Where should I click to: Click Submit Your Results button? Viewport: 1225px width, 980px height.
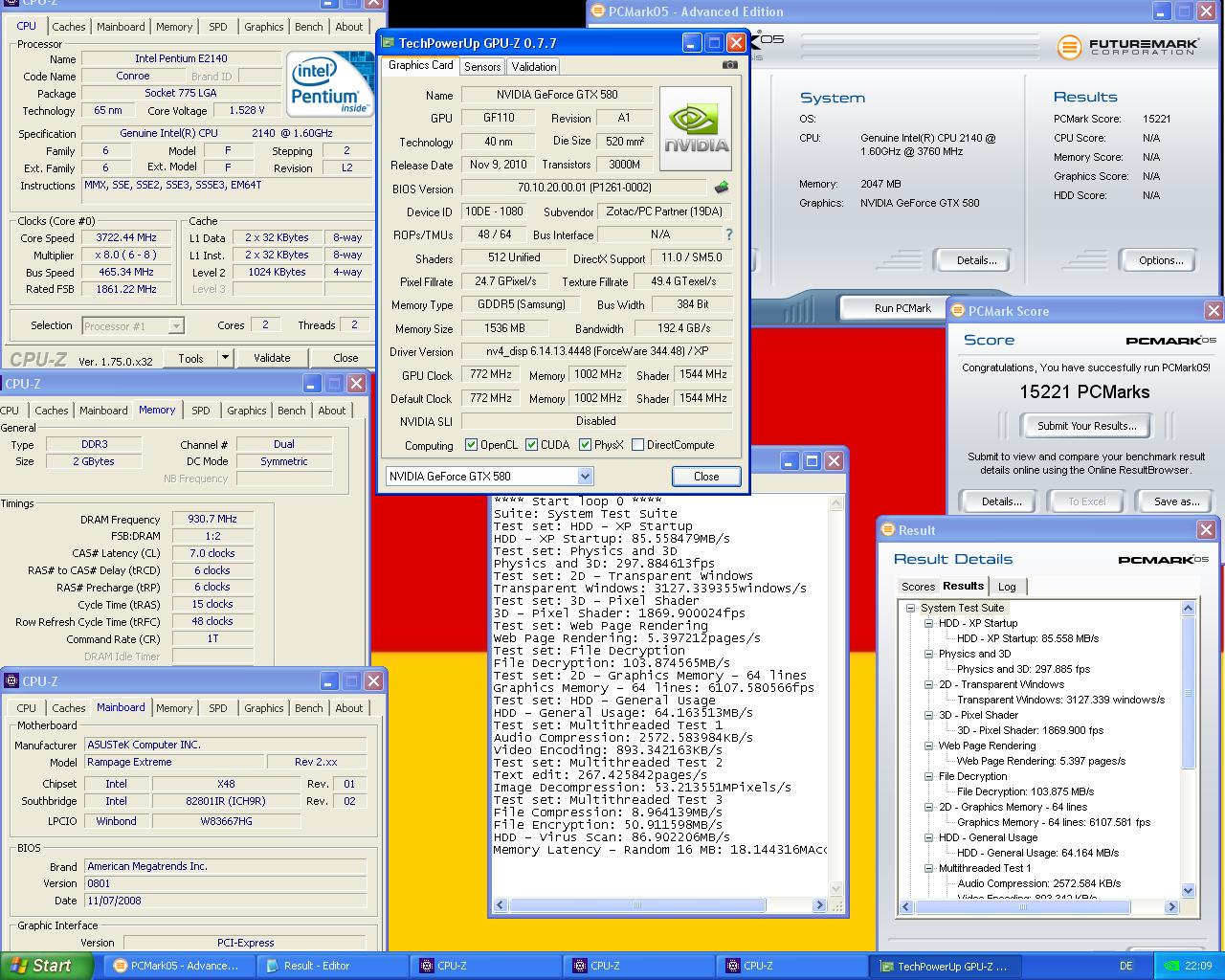tap(1087, 426)
